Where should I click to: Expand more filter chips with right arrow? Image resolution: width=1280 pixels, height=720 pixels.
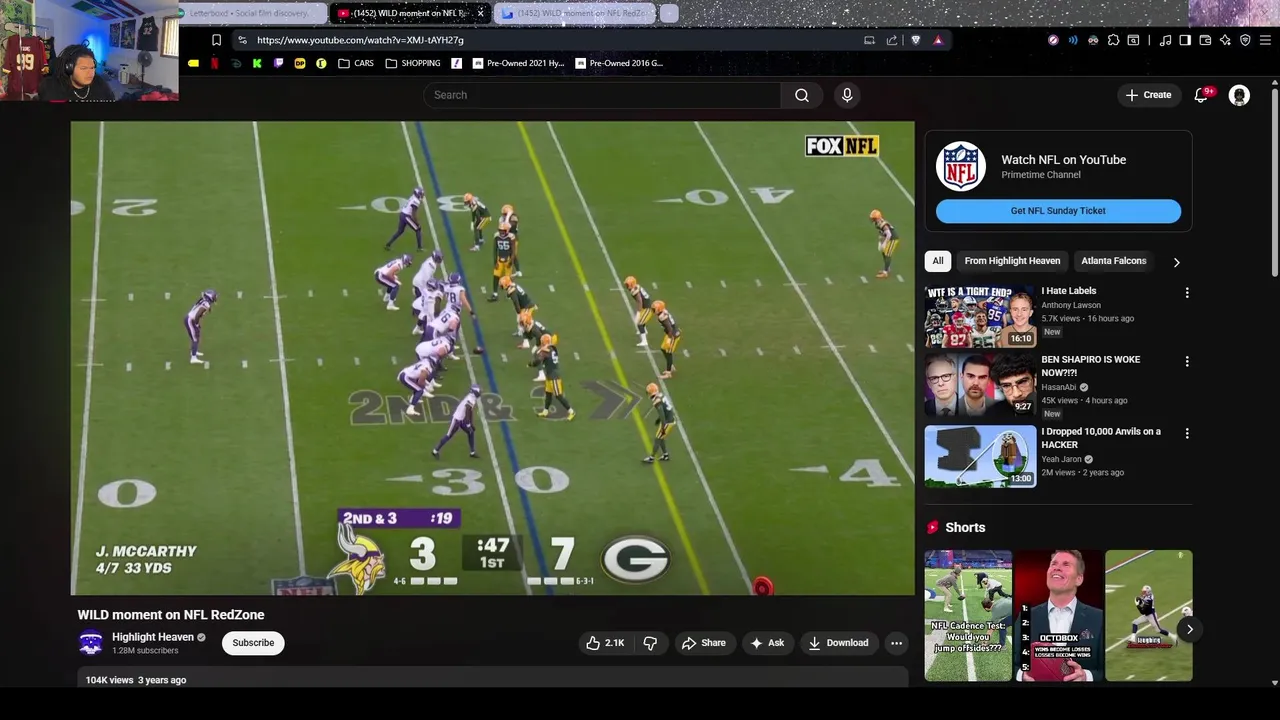point(1176,262)
